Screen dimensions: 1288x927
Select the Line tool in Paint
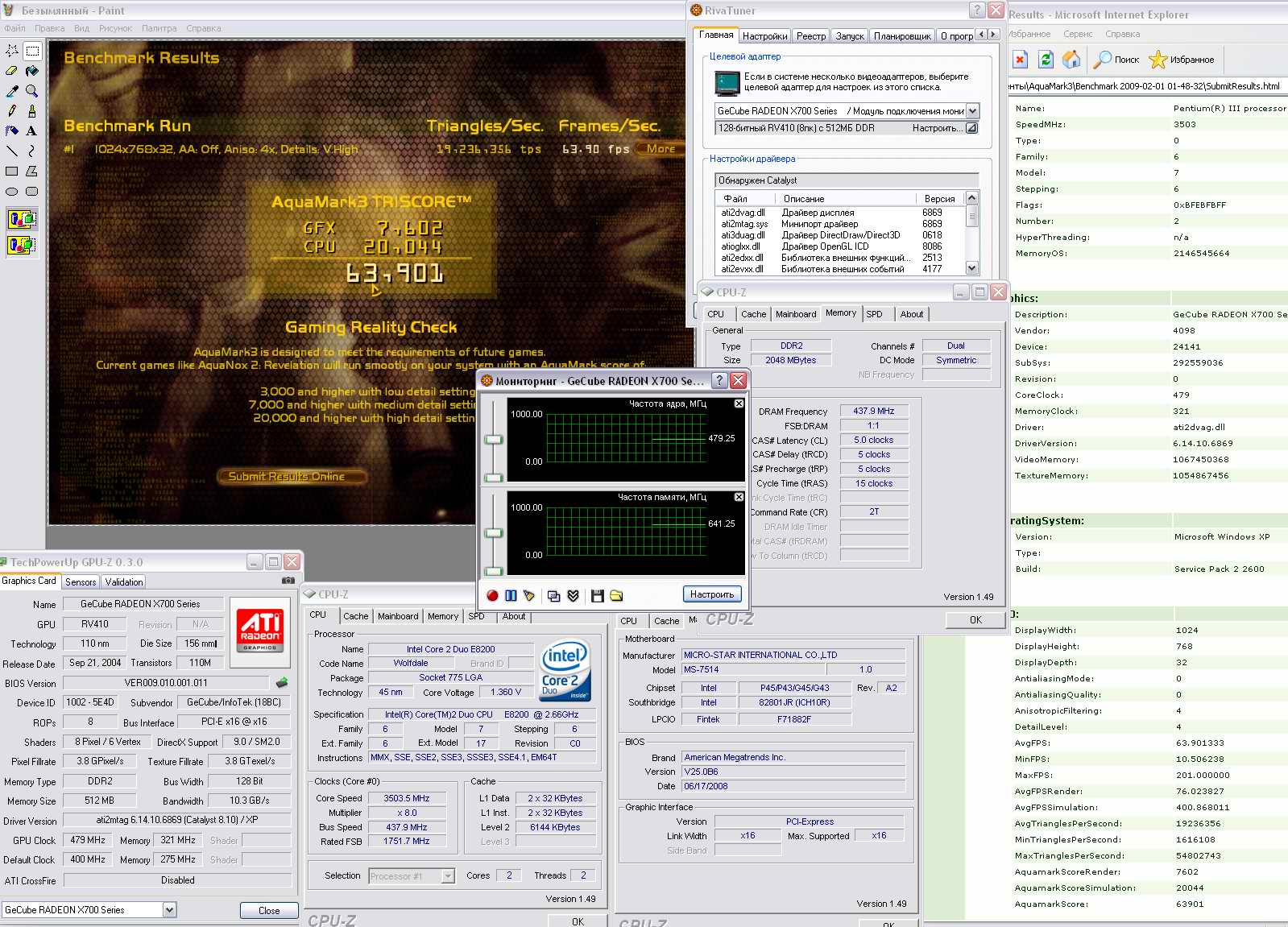pos(12,151)
